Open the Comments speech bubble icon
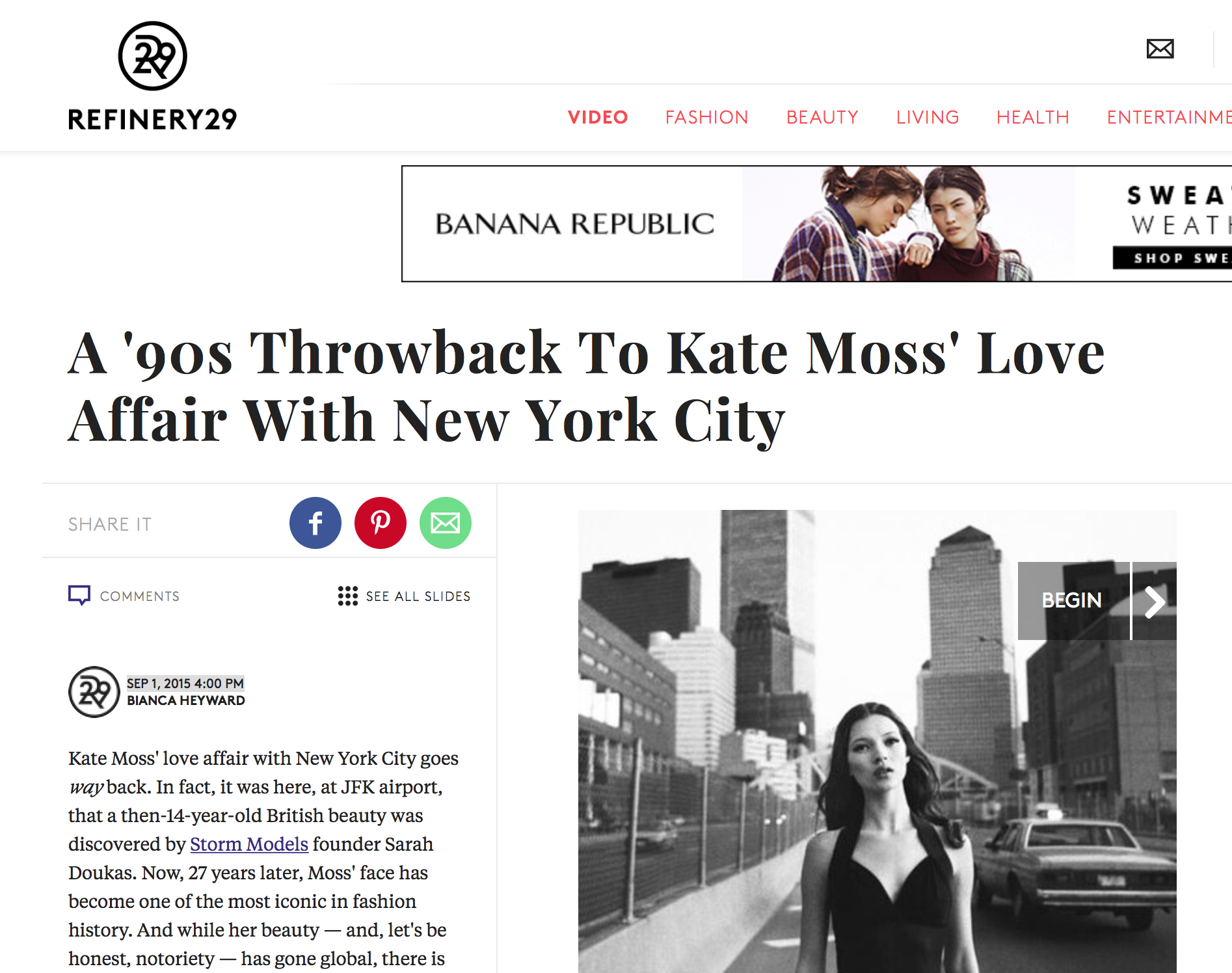Viewport: 1232px width, 973px height. pyautogui.click(x=79, y=595)
